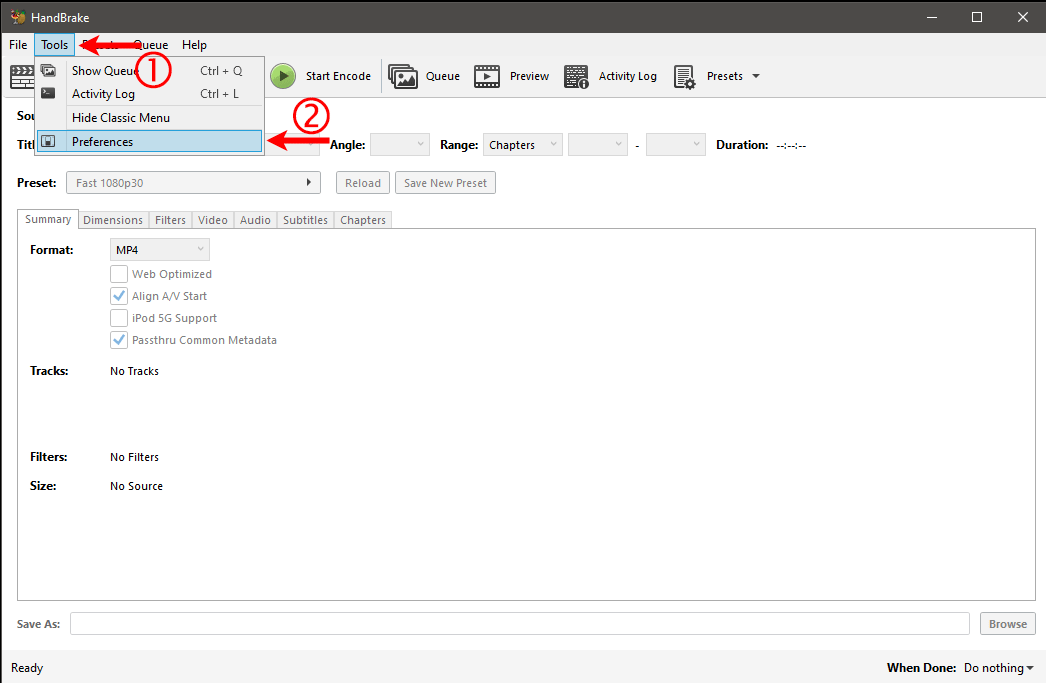Screen dimensions: 1046x683
Task: Click the Start Encode green play icon
Action: coord(283,76)
